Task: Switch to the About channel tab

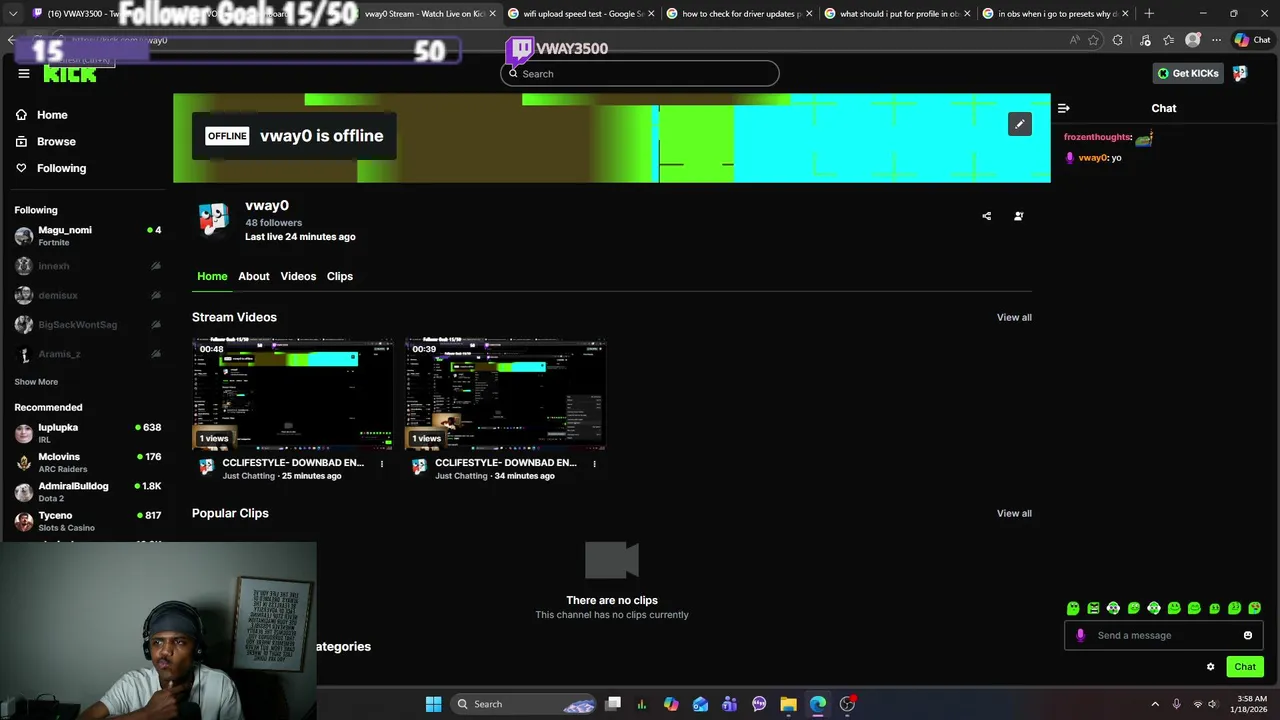Action: pos(254,276)
